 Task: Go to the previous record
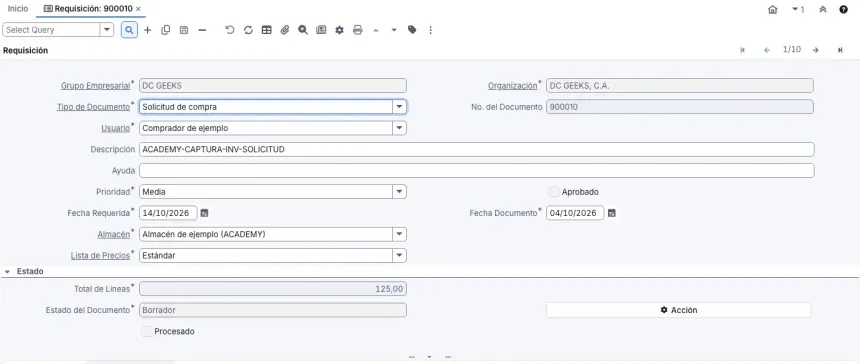tap(767, 50)
